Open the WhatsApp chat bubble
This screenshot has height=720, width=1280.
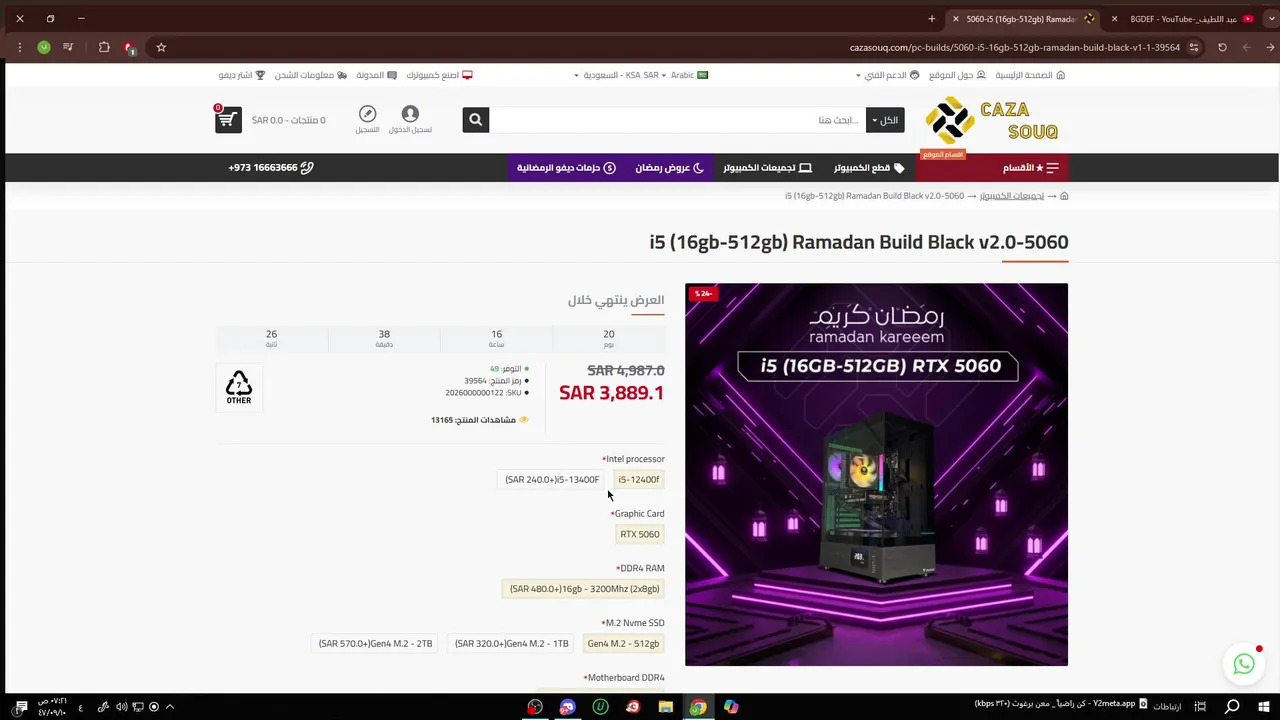coord(1244,664)
